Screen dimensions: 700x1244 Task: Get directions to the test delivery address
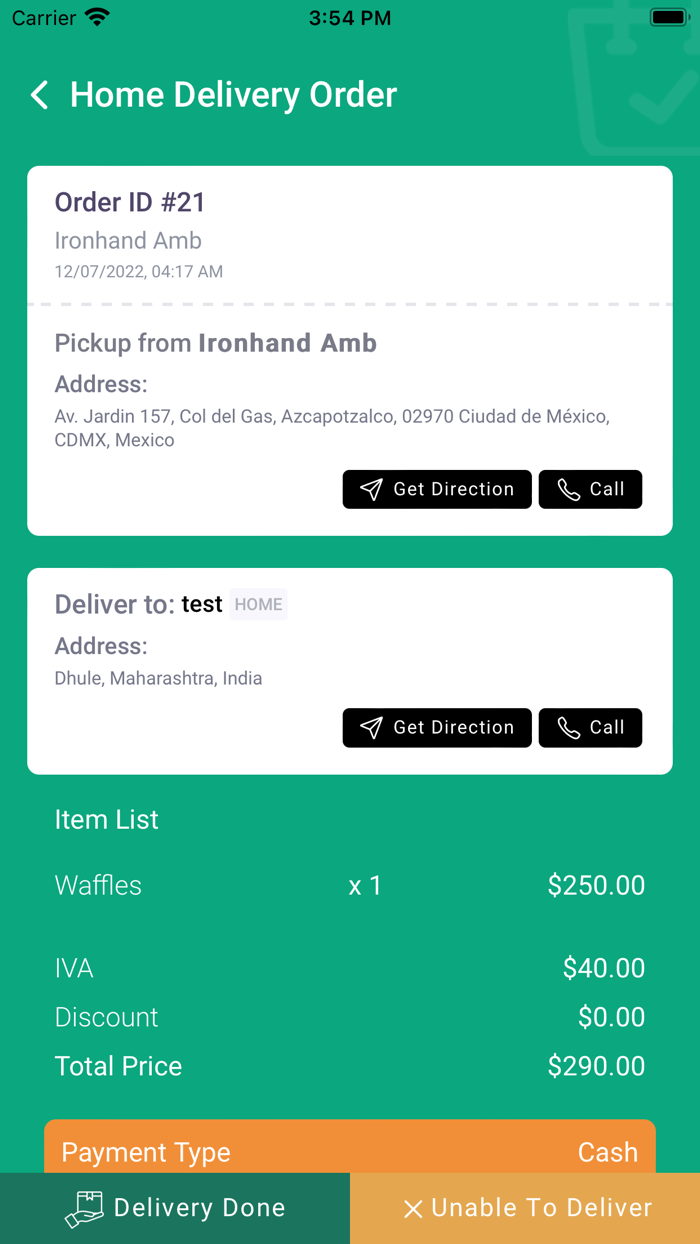coord(437,728)
